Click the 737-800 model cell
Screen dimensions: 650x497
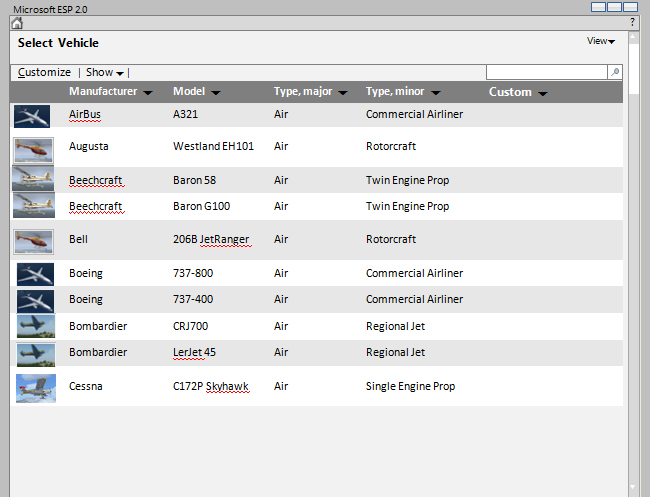[193, 273]
